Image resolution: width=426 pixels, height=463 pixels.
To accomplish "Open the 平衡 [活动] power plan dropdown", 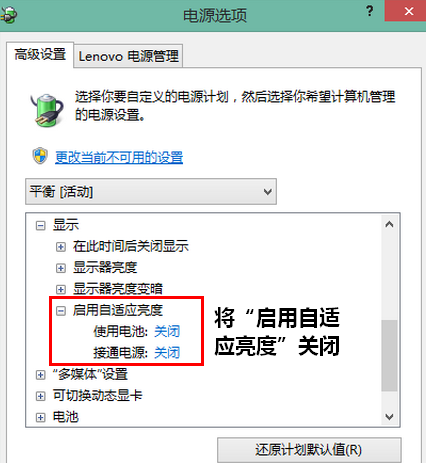I will point(151,192).
